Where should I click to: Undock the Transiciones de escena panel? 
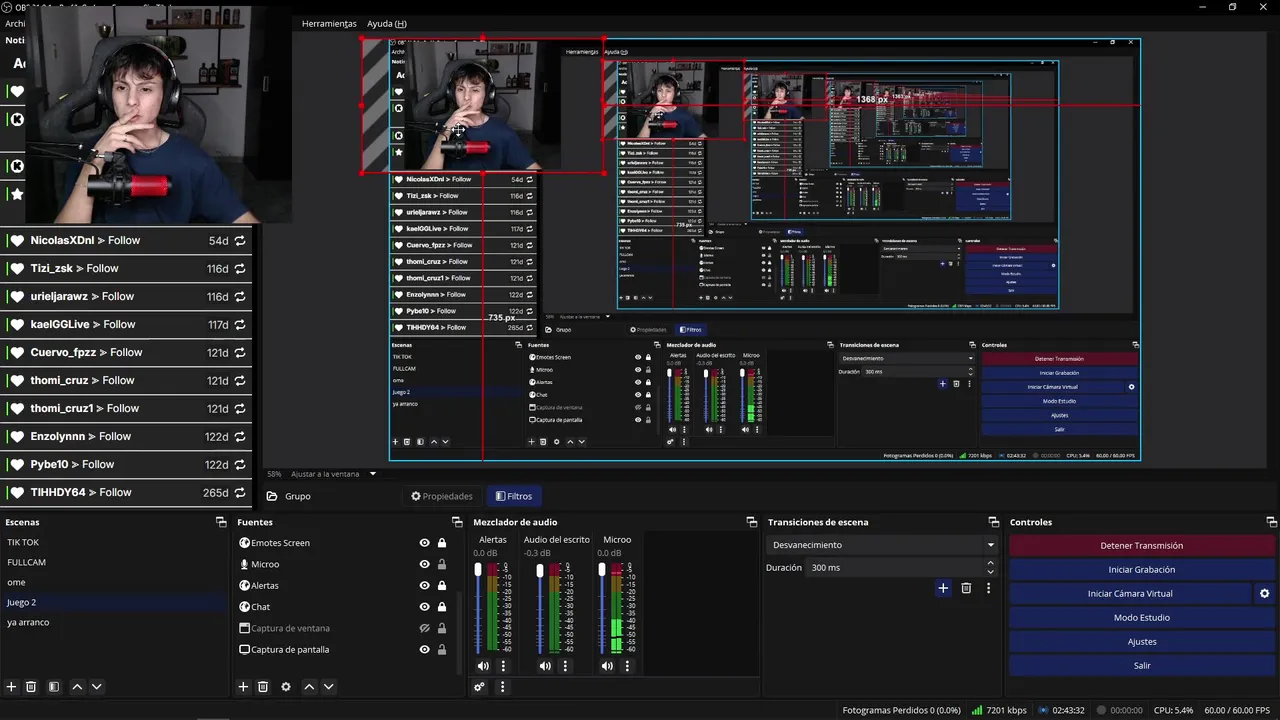click(994, 522)
